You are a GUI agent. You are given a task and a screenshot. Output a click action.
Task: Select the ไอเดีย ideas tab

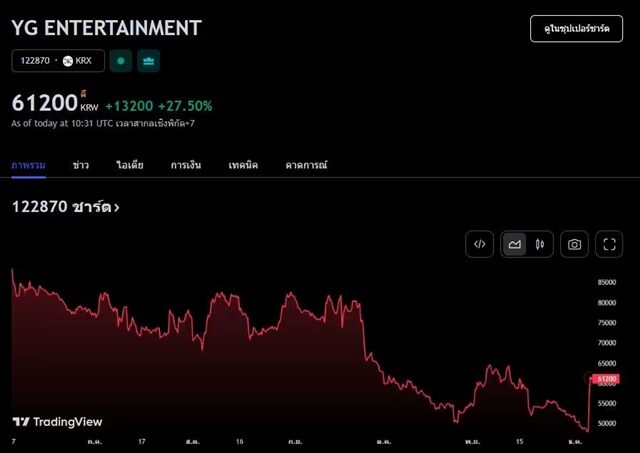130,165
